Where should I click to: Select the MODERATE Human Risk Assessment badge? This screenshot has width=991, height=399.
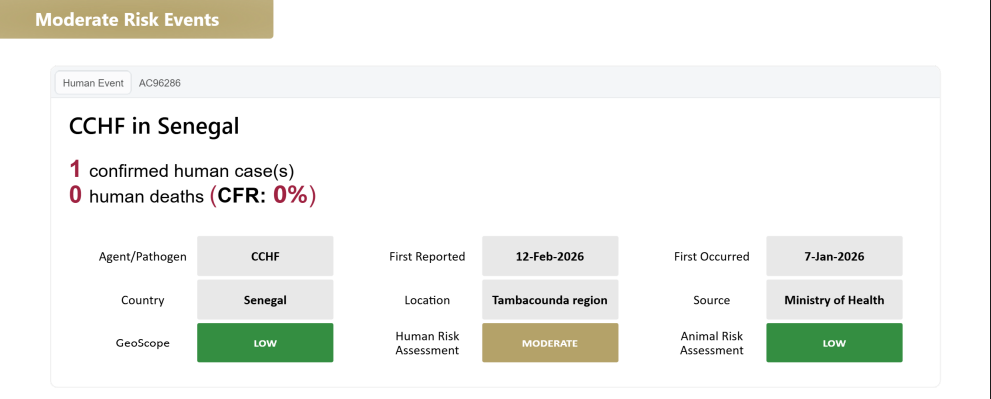click(550, 343)
